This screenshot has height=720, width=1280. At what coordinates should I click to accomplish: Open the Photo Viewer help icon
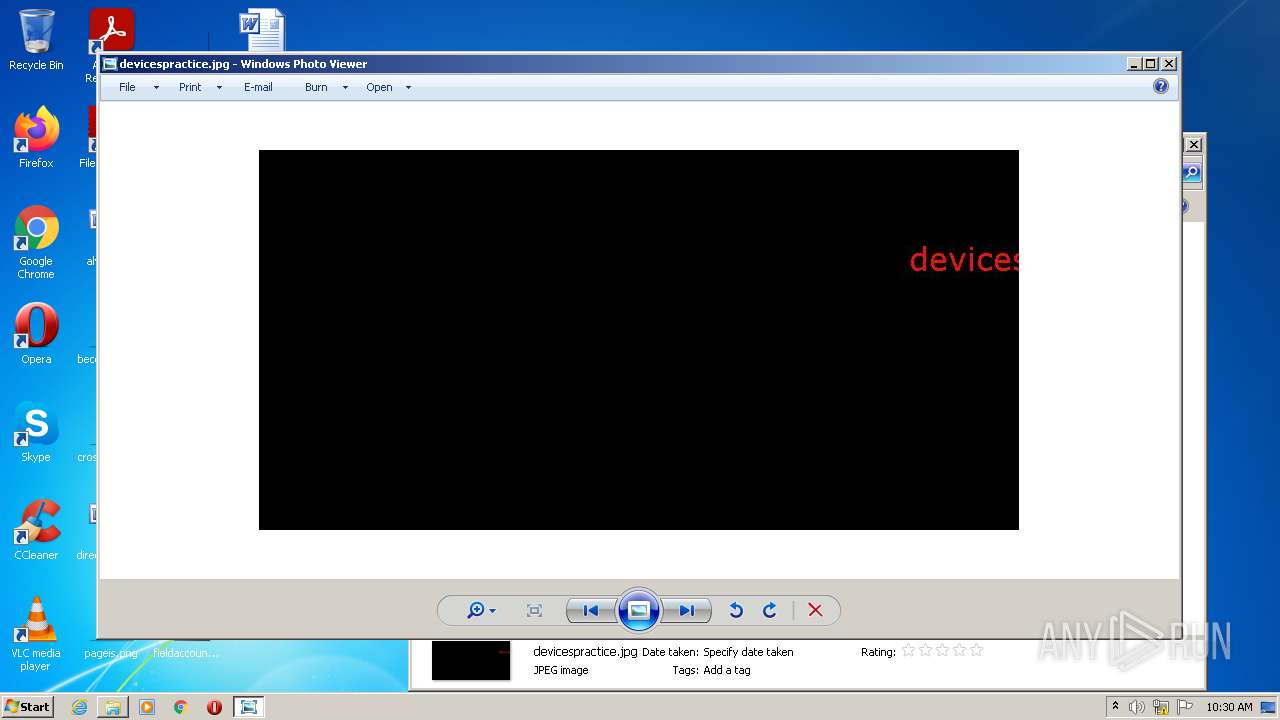click(1160, 87)
